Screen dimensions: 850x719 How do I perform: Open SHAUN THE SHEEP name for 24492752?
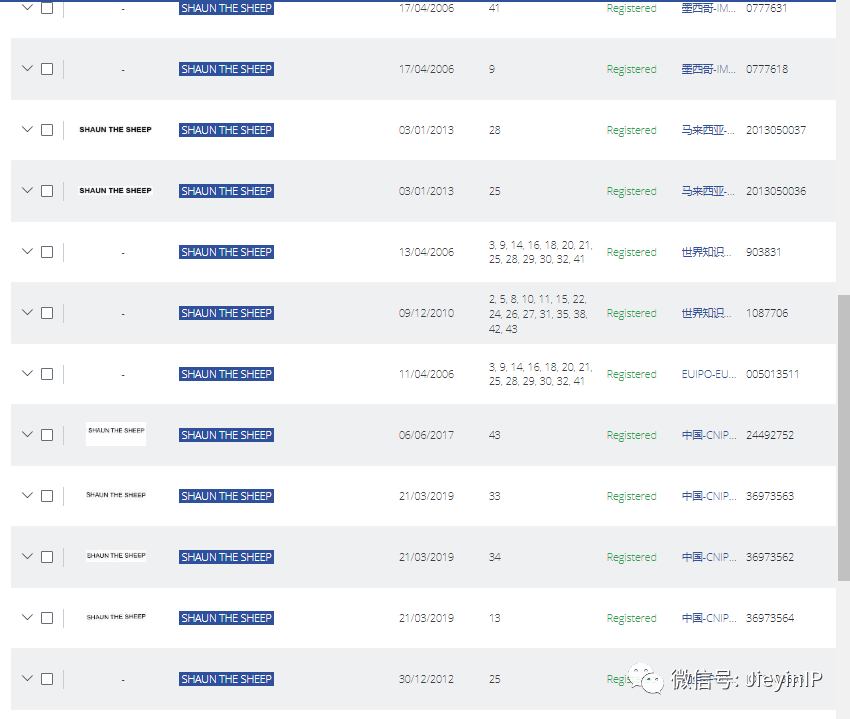click(226, 435)
